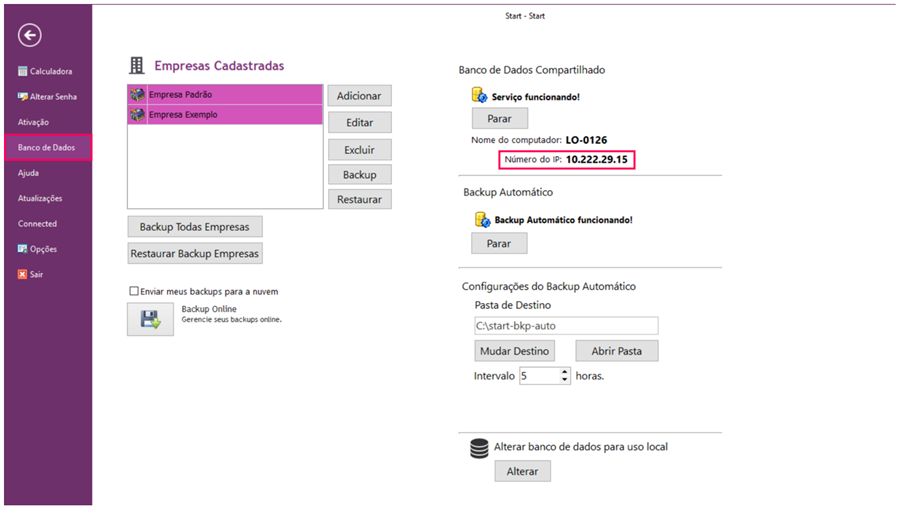Open the Banco de Dados menu item

click(x=46, y=148)
